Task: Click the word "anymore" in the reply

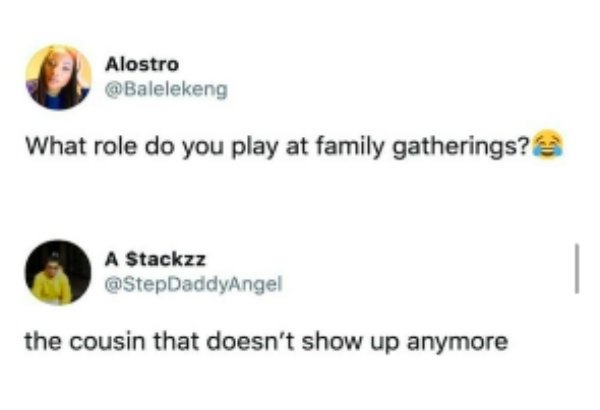Action: click(457, 343)
